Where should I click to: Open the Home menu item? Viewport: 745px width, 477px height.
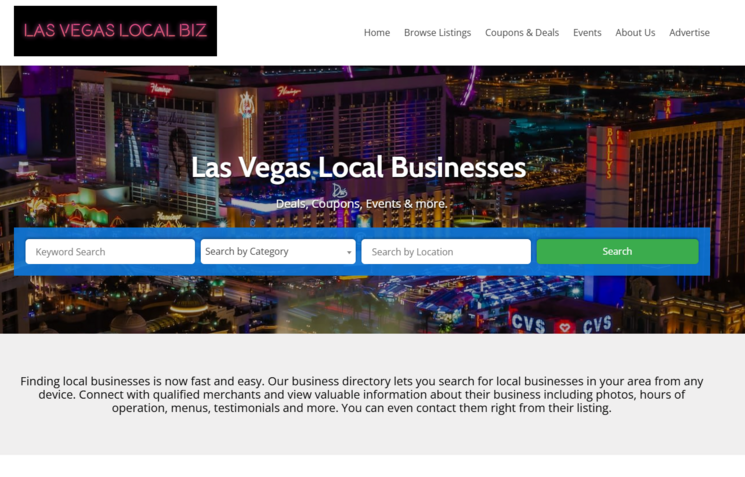377,33
